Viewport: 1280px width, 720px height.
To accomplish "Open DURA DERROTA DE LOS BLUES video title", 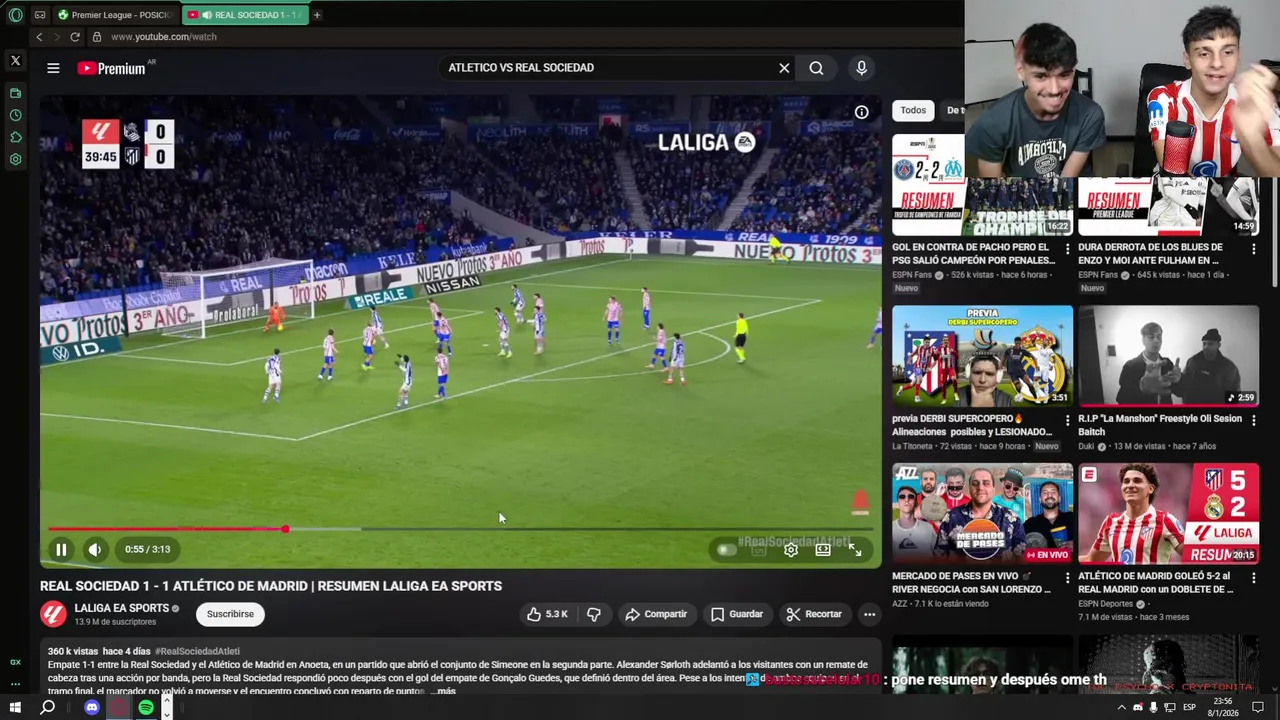I will pos(1152,254).
